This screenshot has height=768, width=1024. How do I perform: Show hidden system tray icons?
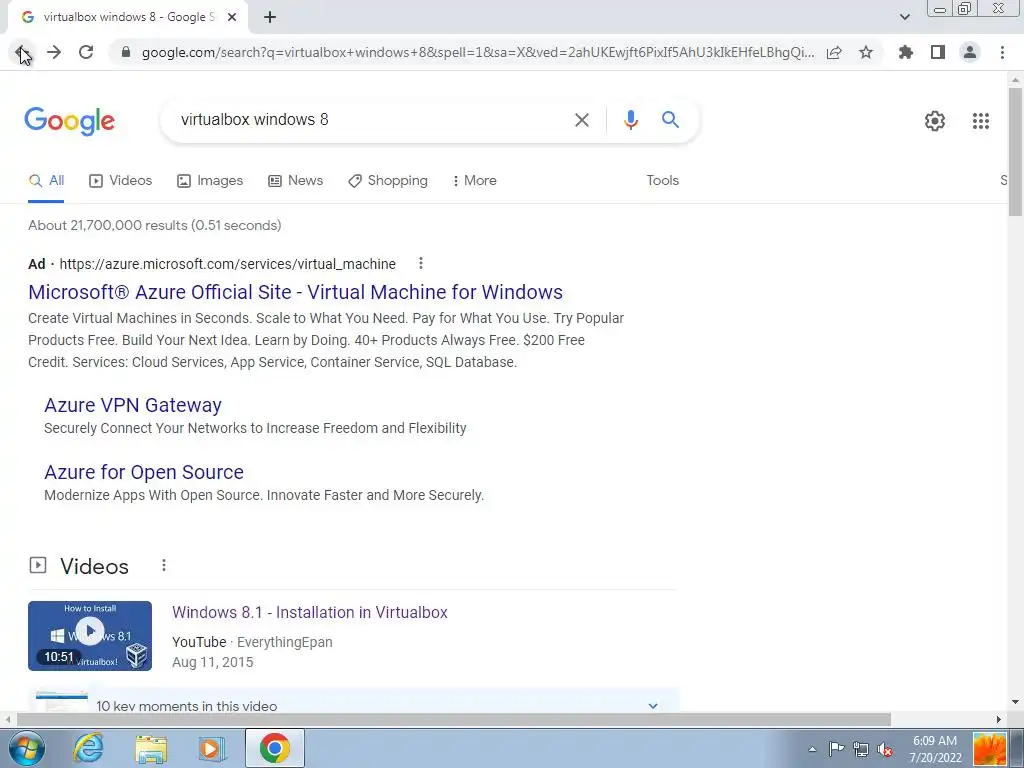tap(812, 749)
